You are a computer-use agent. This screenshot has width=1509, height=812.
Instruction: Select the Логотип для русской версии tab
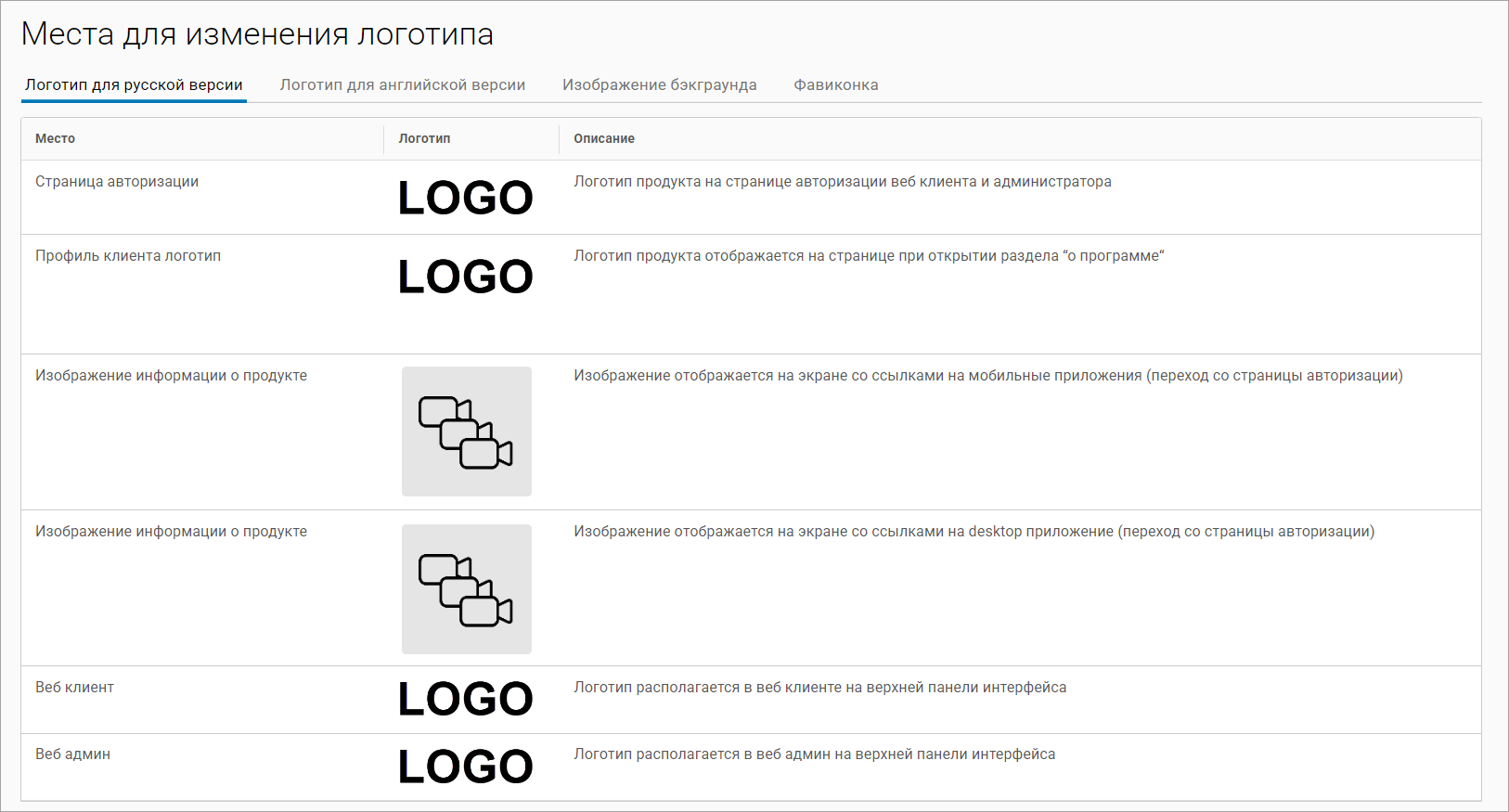click(134, 84)
